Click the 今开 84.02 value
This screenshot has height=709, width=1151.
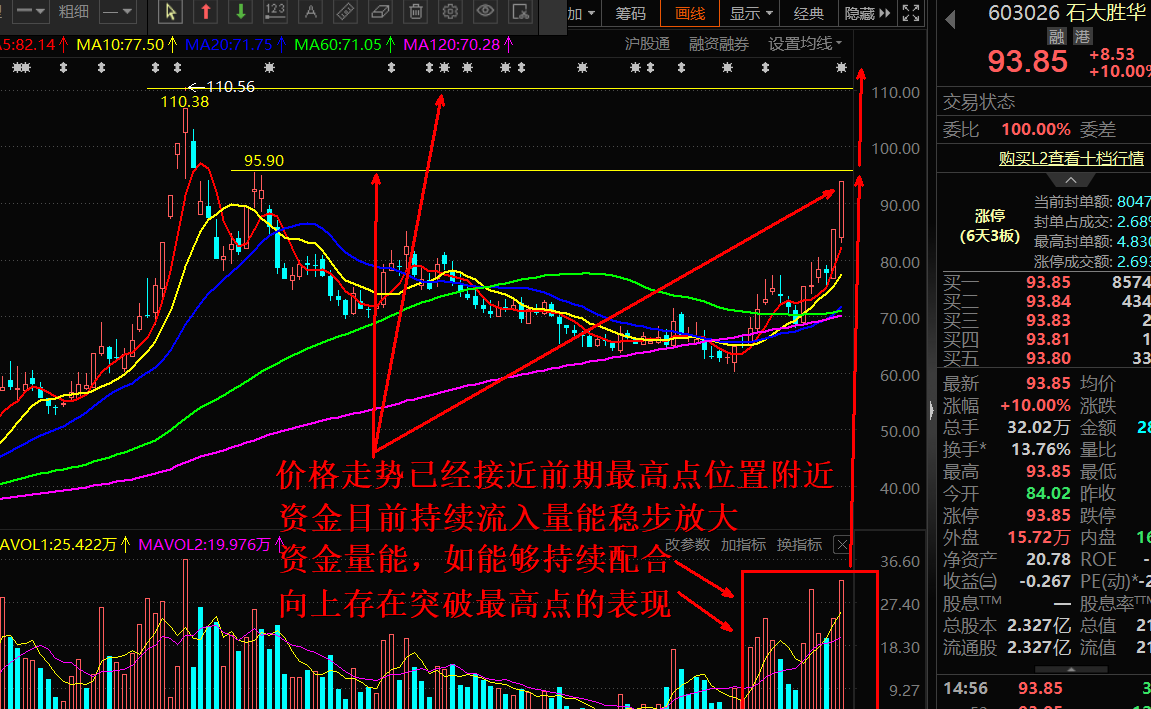1048,493
